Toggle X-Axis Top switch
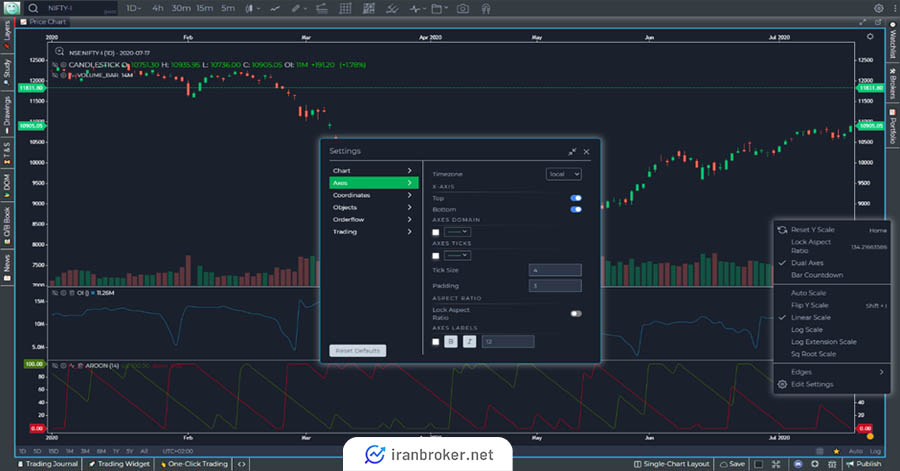 (576, 198)
